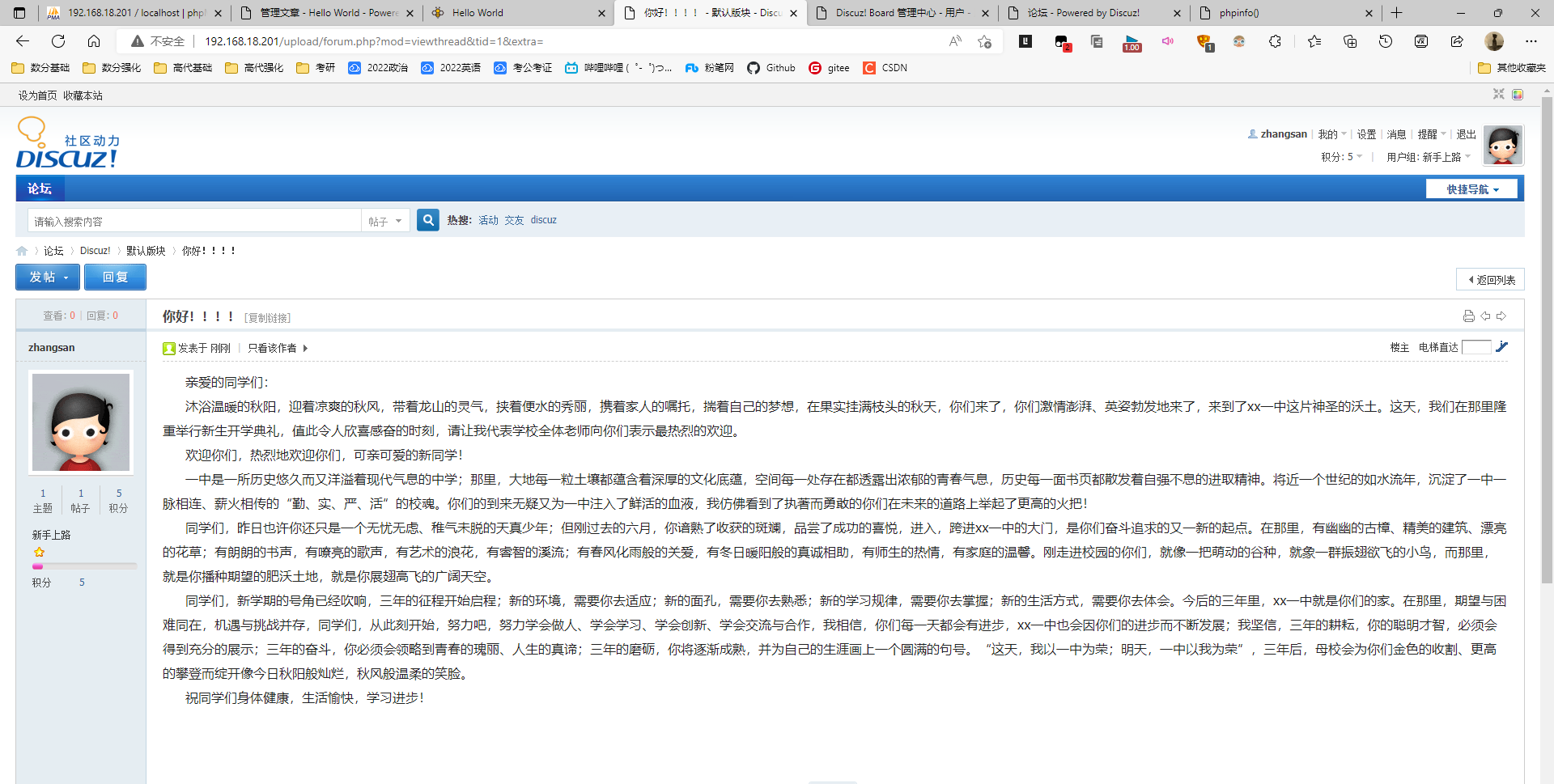This screenshot has width=1554, height=784.
Task: Click the blue search magnifier button
Action: coord(427,220)
